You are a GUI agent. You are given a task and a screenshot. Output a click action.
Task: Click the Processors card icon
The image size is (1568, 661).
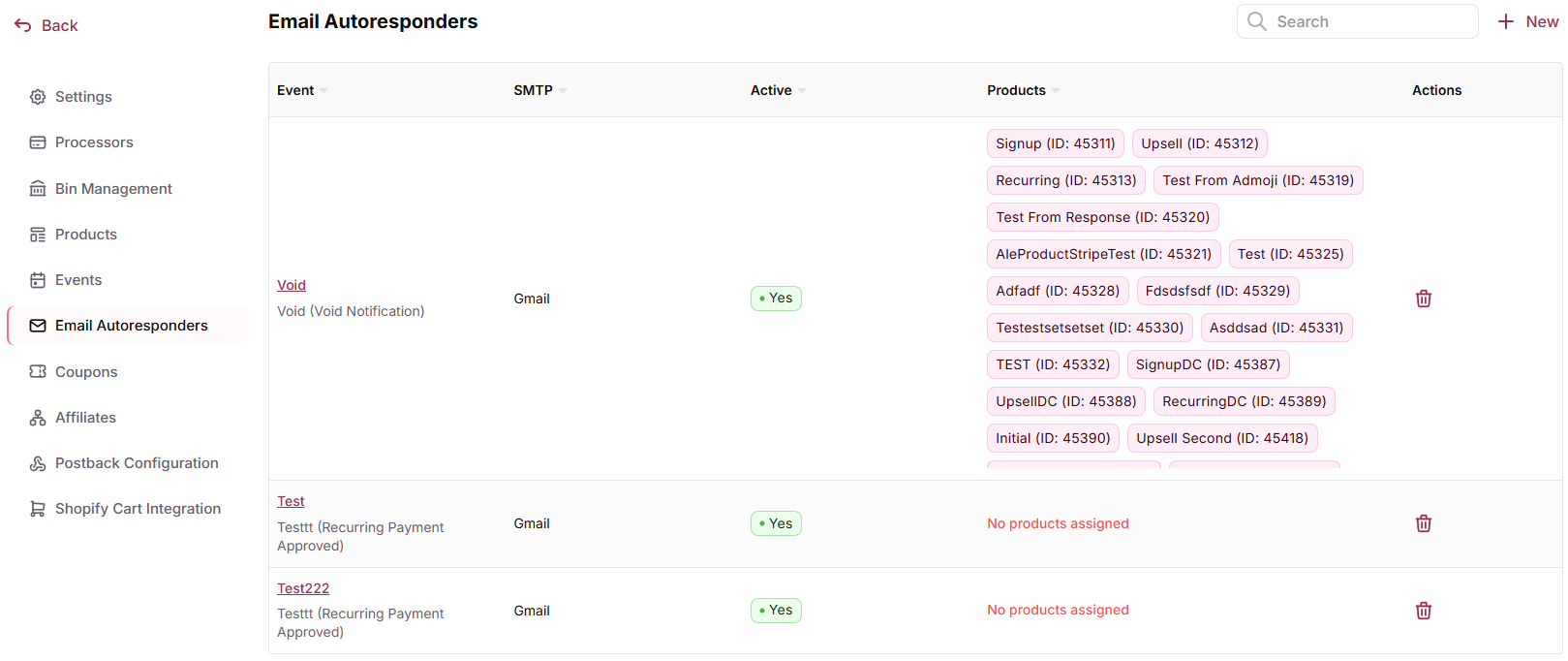38,142
